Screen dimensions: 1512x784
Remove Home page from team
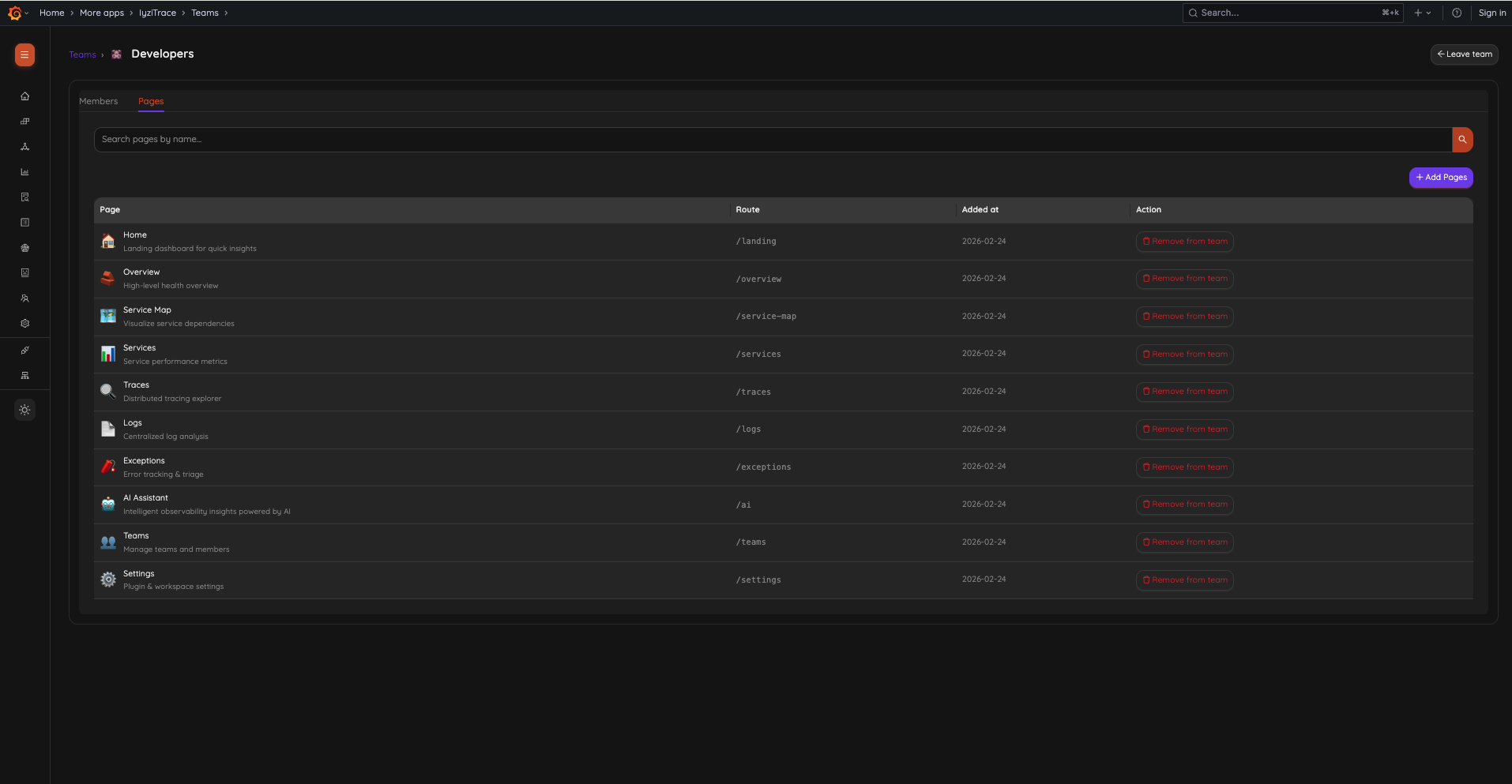click(x=1184, y=242)
